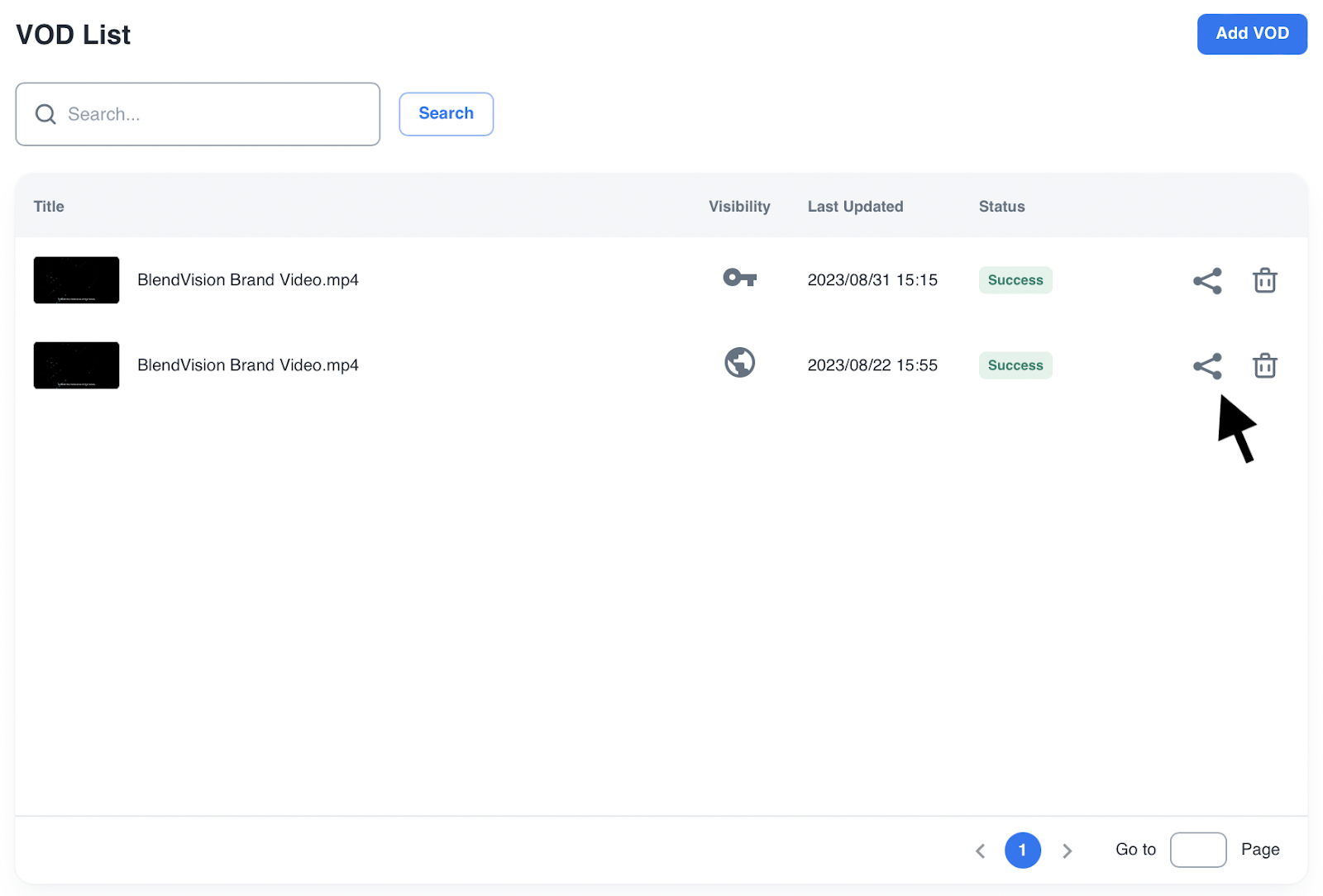
Task: Click the Last Updated column header
Action: [x=855, y=207]
